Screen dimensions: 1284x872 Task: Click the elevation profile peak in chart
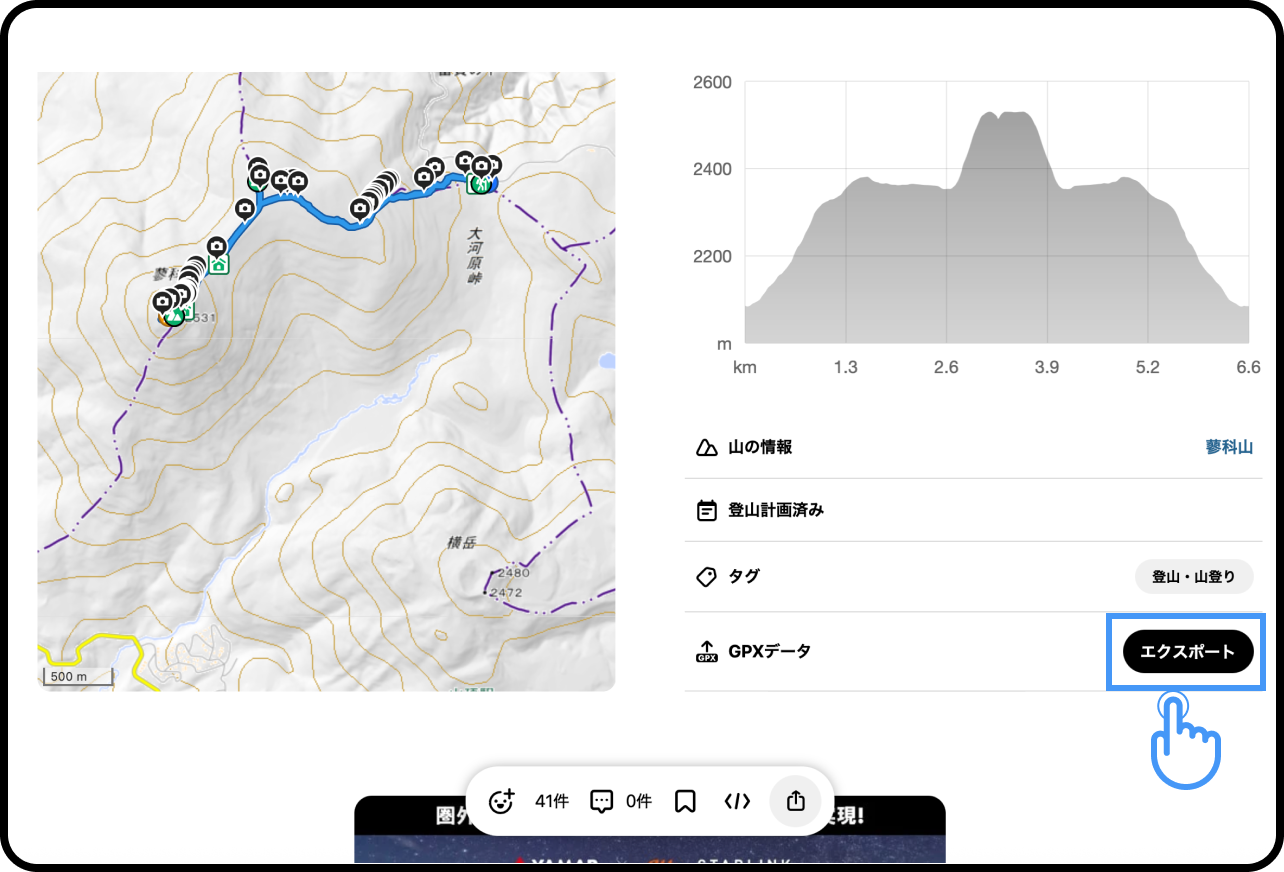pyautogui.click(x=1005, y=114)
